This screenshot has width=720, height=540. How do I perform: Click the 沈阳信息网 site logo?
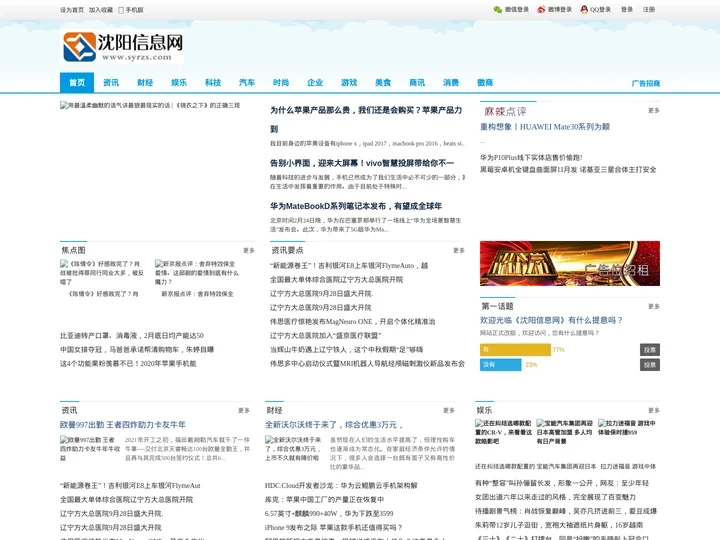coord(122,46)
